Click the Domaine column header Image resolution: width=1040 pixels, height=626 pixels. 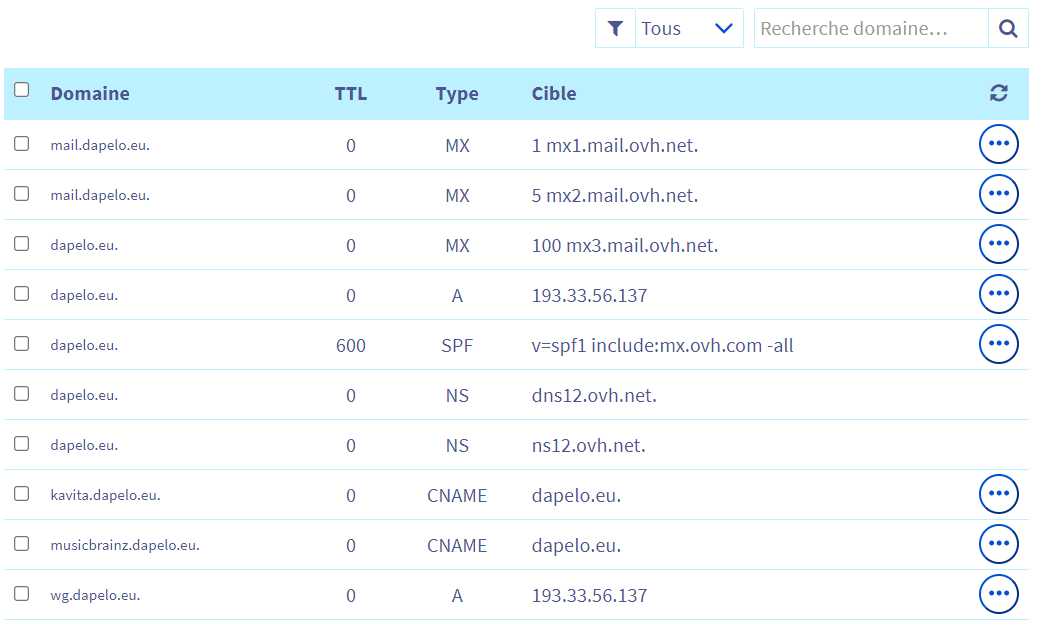90,94
